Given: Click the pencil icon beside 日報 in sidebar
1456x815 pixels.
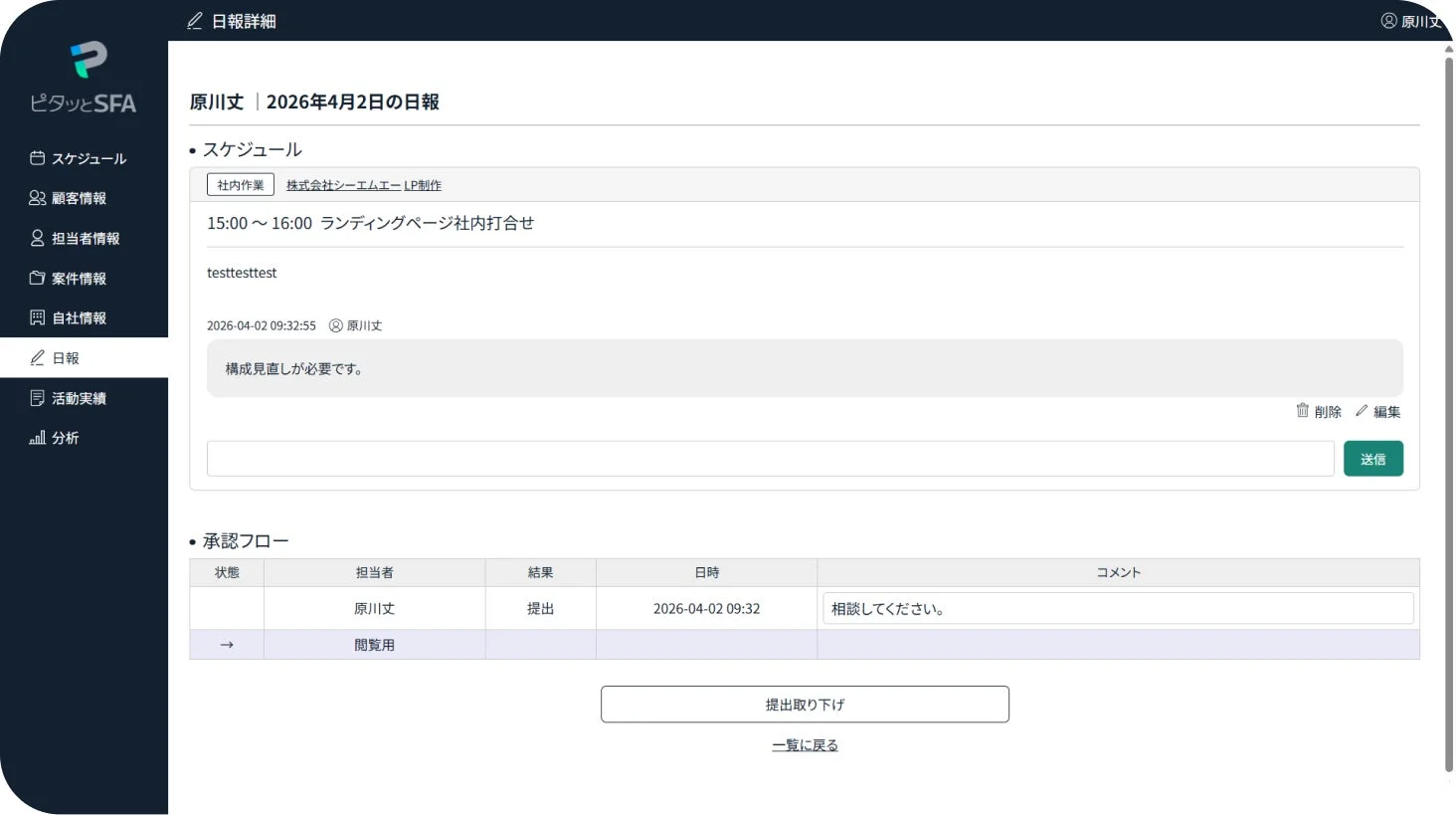Looking at the screenshot, I should coord(37,357).
